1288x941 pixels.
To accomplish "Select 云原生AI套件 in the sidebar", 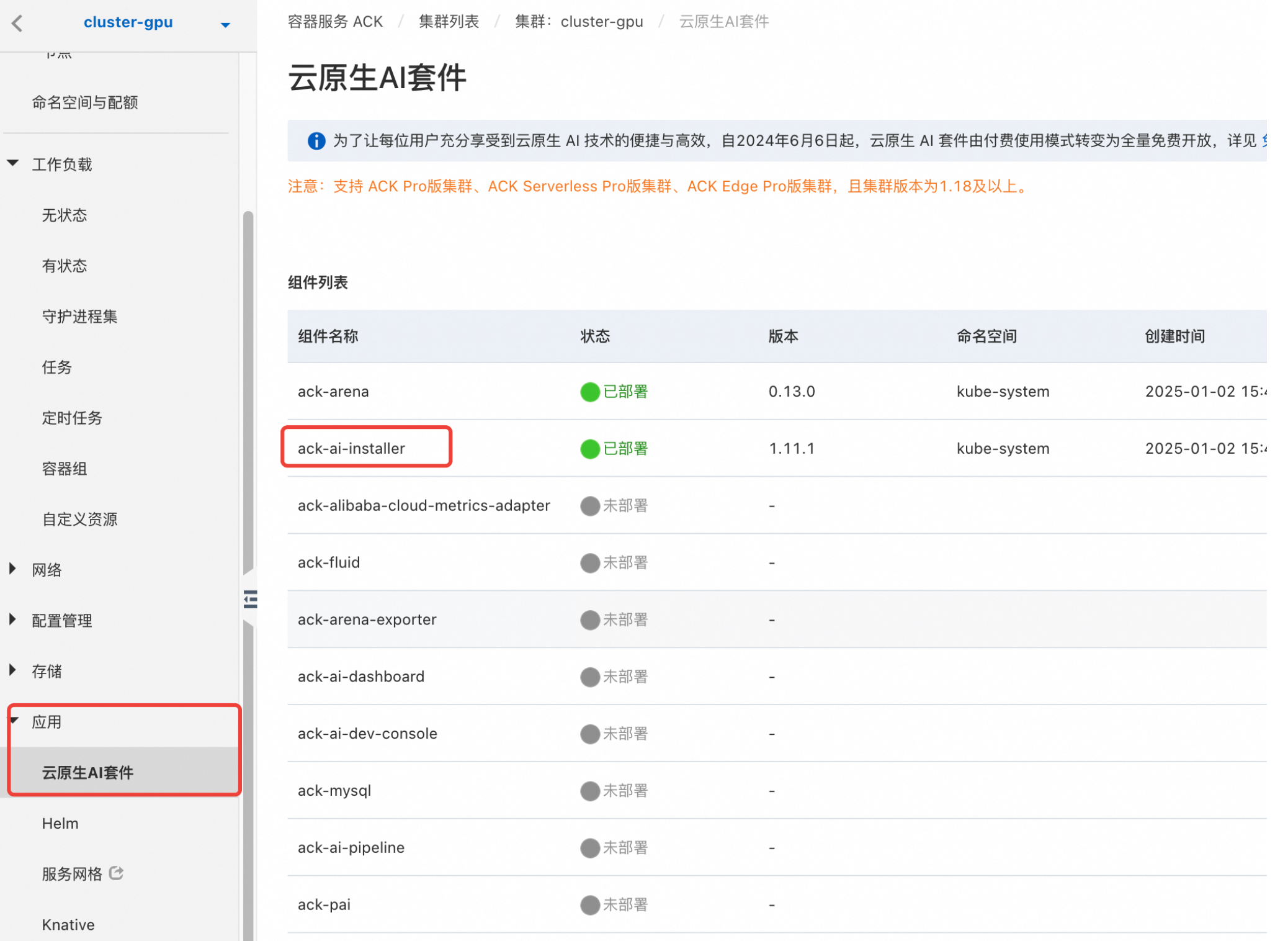I will (87, 773).
